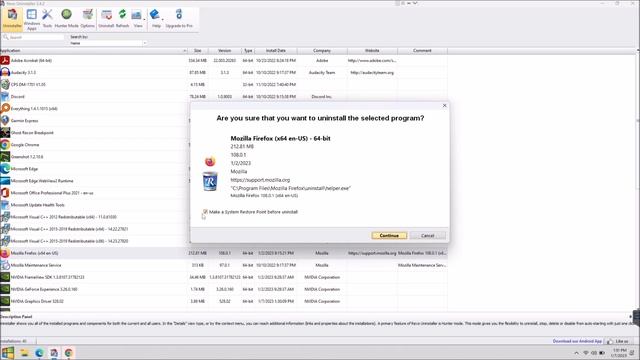Sort by the Version column header

(x=224, y=51)
